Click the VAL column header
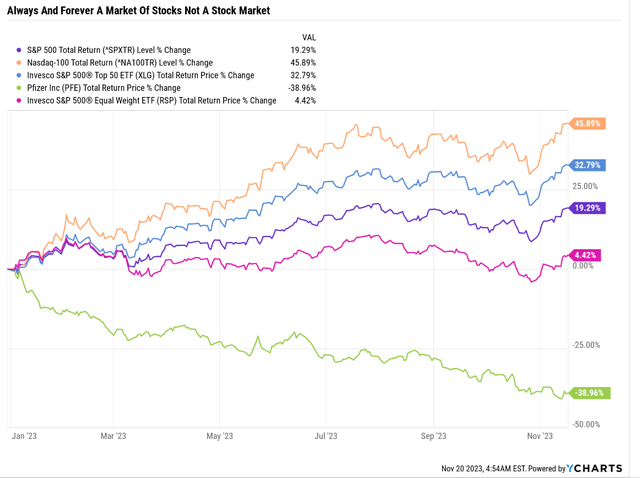640x478 pixels. pos(309,38)
